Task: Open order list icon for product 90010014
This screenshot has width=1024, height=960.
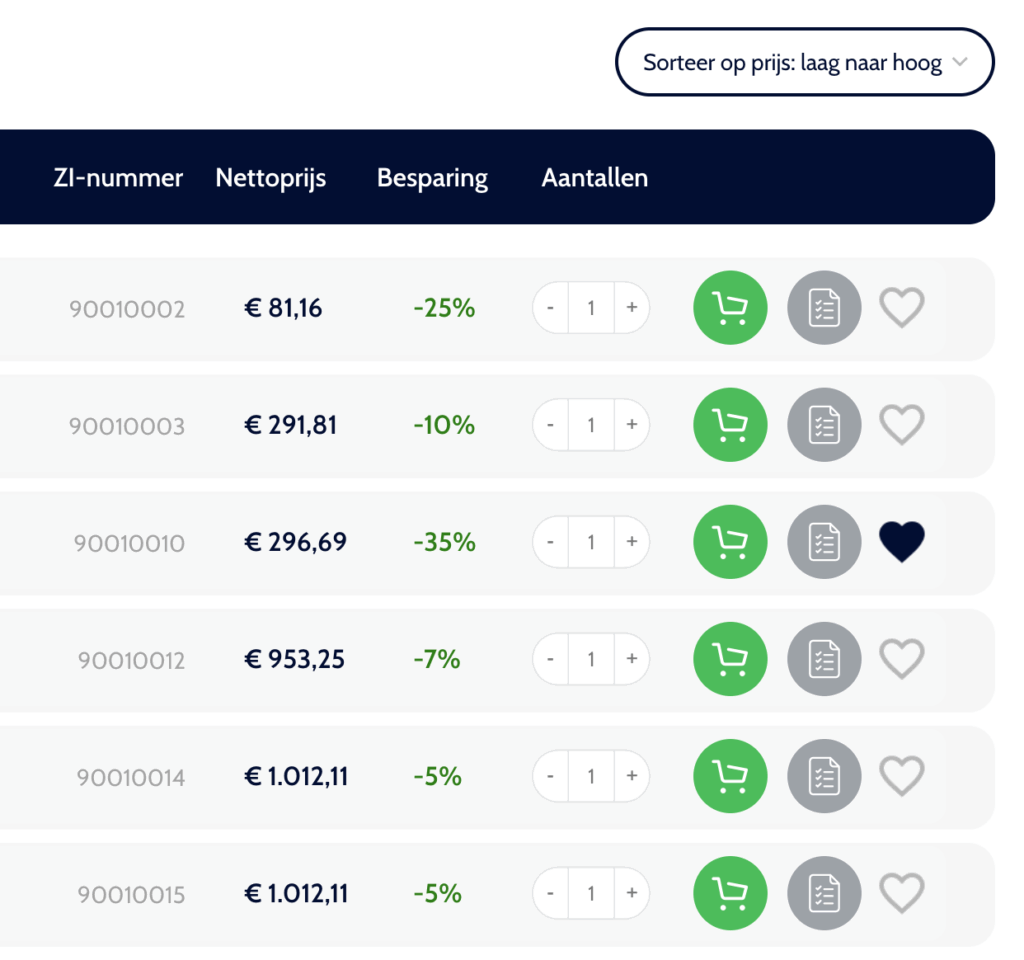Action: [x=824, y=776]
